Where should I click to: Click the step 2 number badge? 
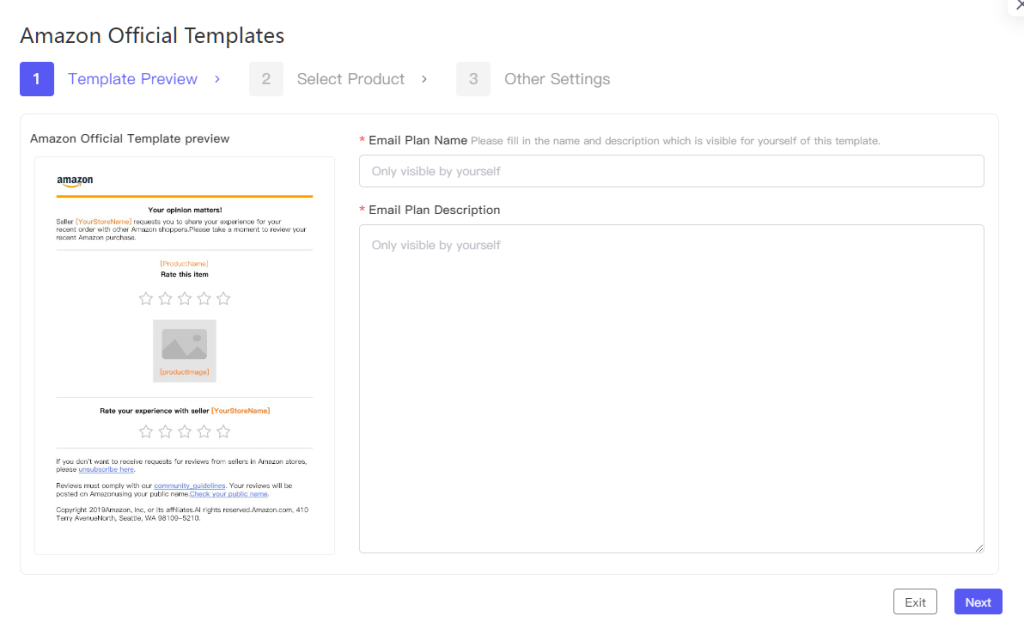tap(266, 79)
